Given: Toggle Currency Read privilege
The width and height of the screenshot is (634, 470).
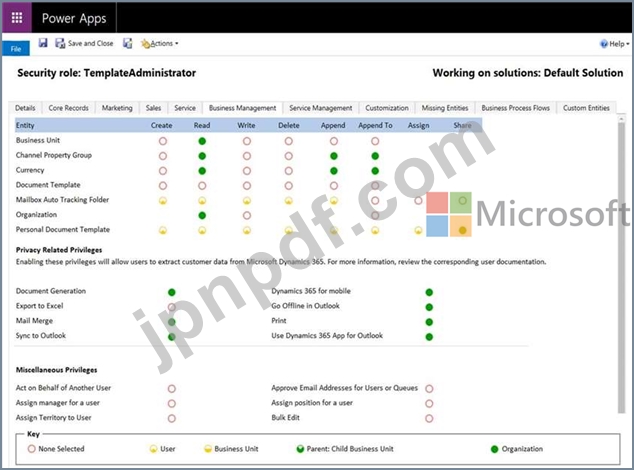Looking at the screenshot, I should 202,171.
